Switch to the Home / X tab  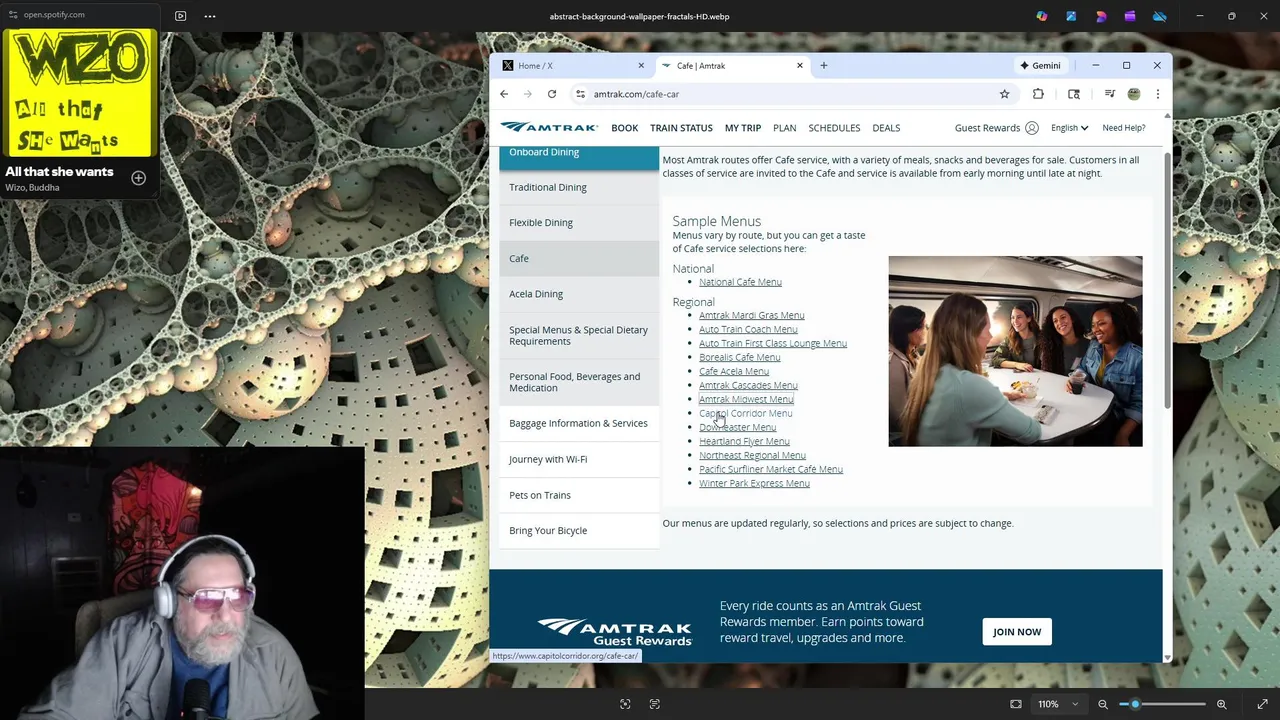pyautogui.click(x=571, y=66)
